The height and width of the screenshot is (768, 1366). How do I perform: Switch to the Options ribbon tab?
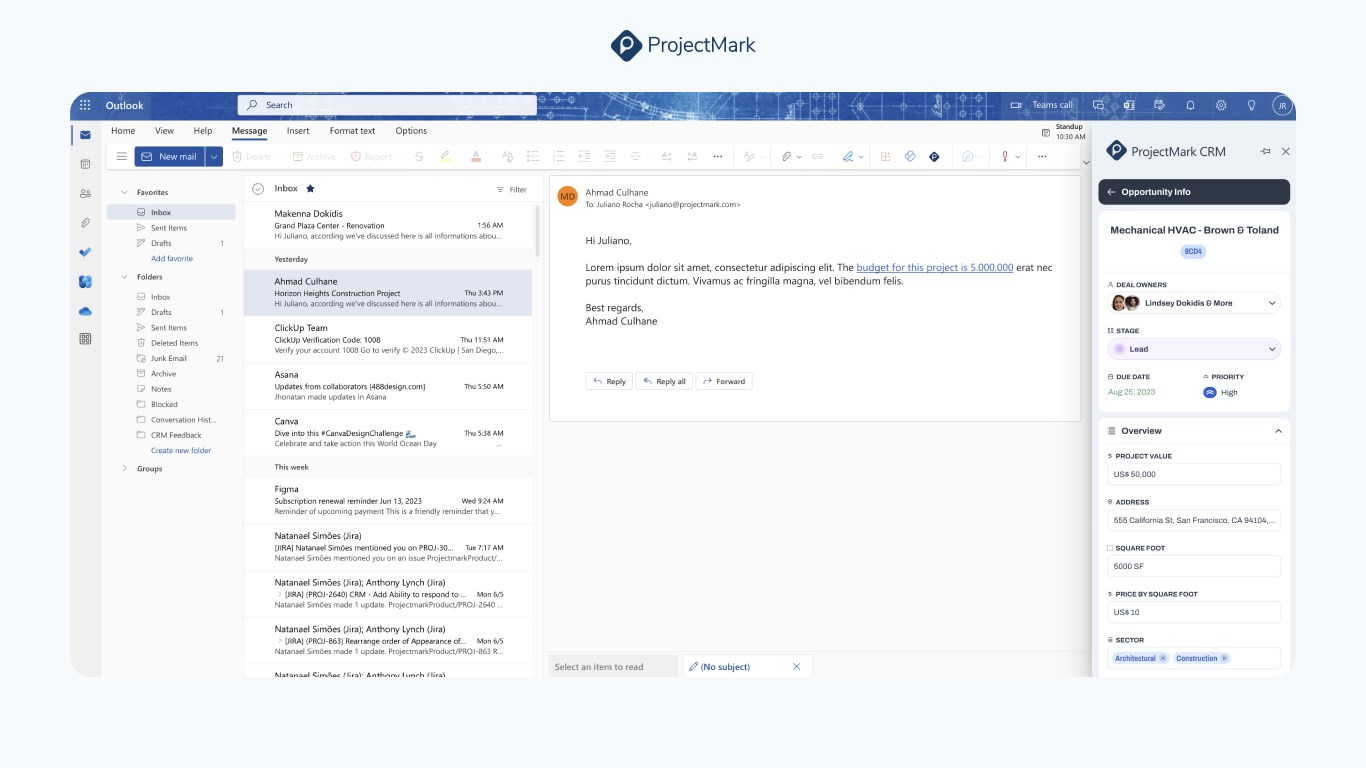click(411, 131)
